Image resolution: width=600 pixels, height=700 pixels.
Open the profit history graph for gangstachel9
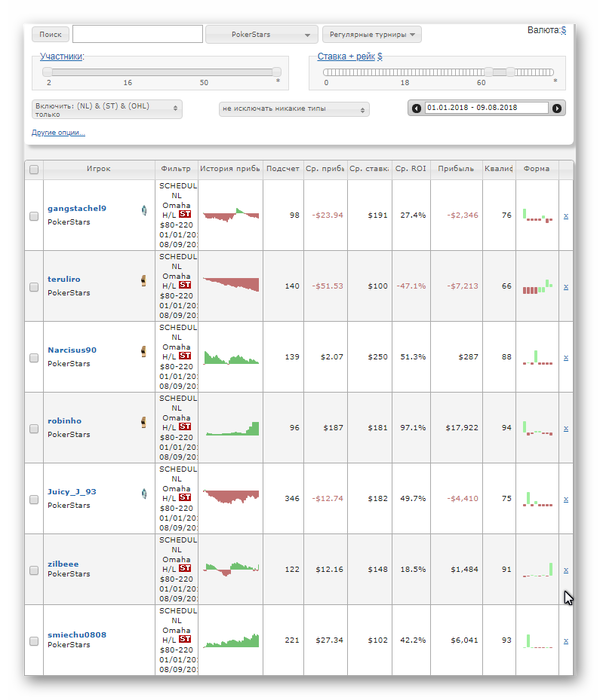pyautogui.click(x=231, y=215)
